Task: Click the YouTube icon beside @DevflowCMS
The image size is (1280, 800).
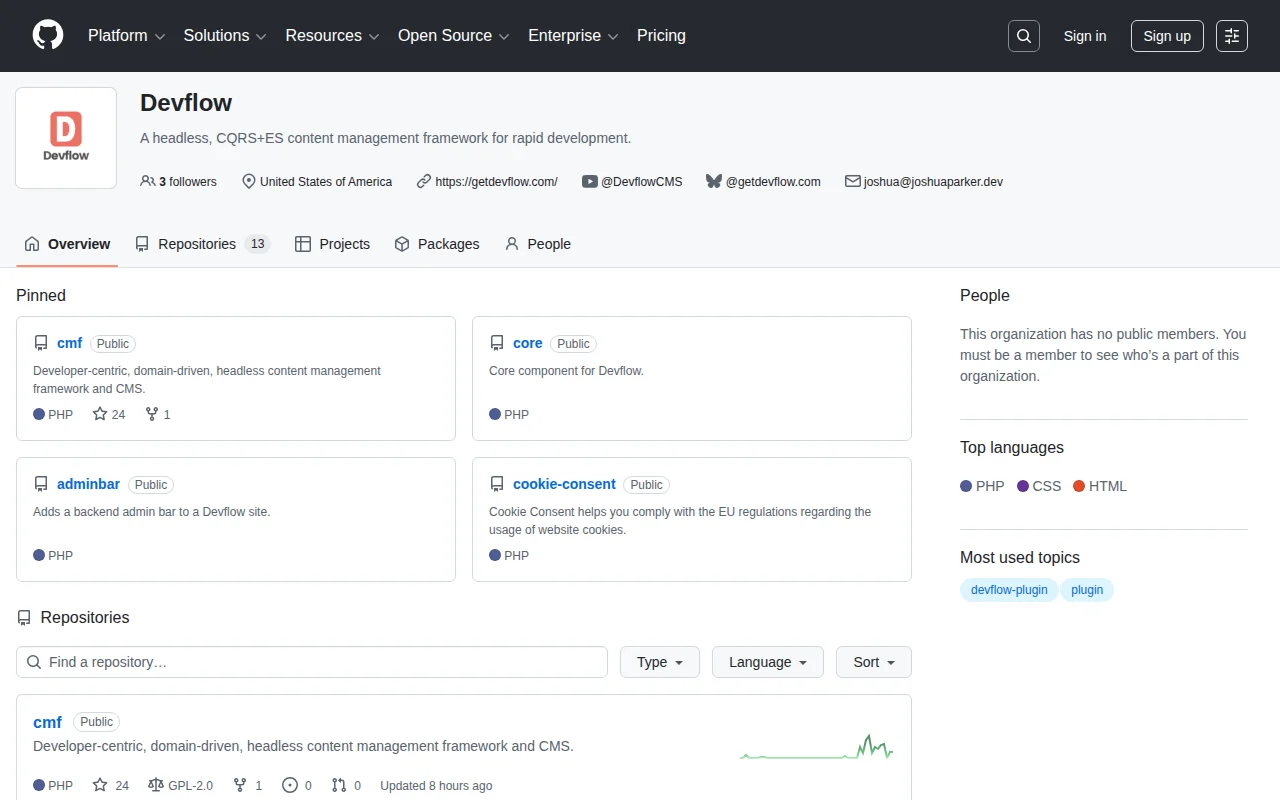Action: 590,182
